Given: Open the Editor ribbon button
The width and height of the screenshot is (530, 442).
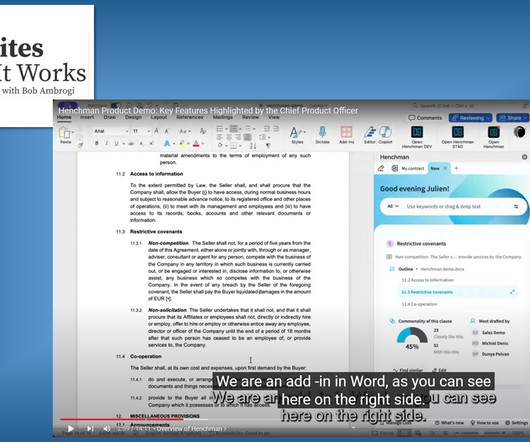Looking at the screenshot, I should click(370, 135).
